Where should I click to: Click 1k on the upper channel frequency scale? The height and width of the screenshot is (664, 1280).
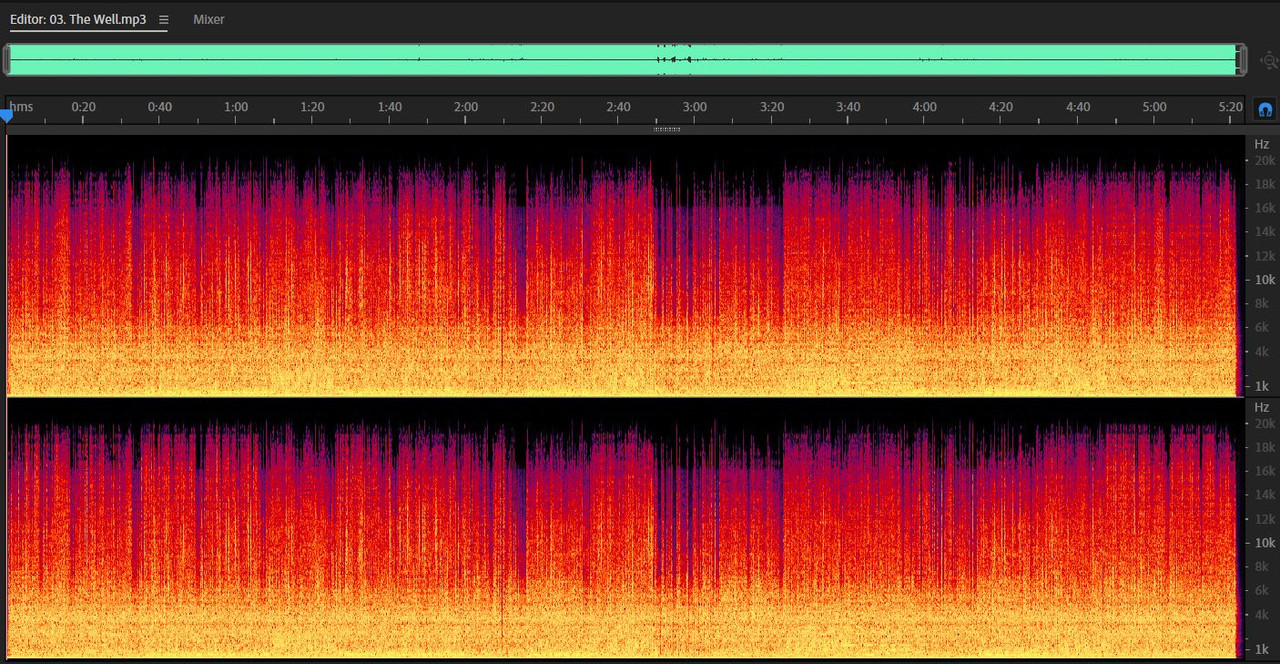tap(1262, 386)
